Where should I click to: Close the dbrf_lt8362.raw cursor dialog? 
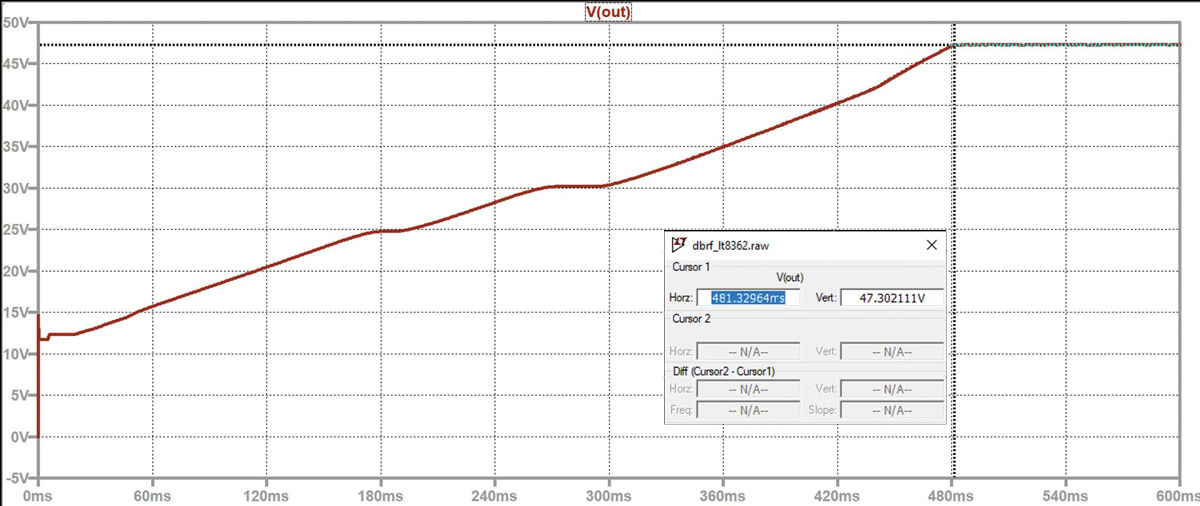click(931, 244)
